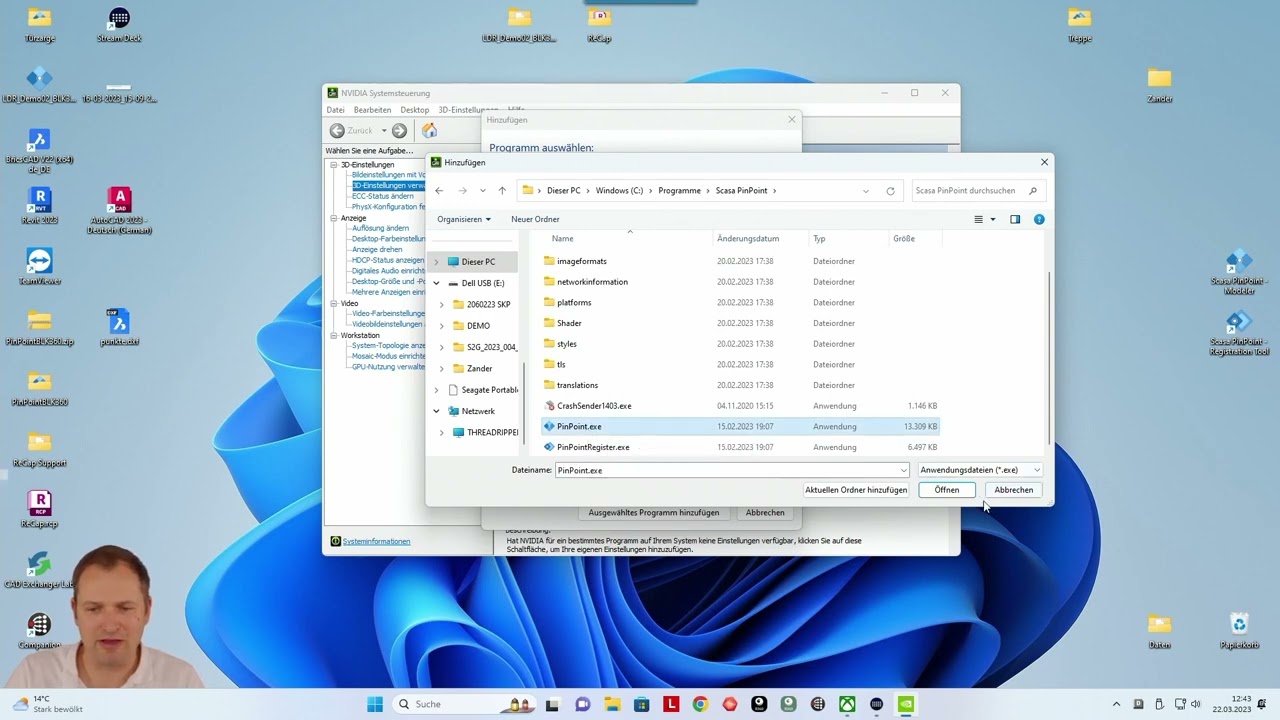Select the CAD Exchanger Lab desktop icon
This screenshot has height=720, width=1280.
coord(39,570)
